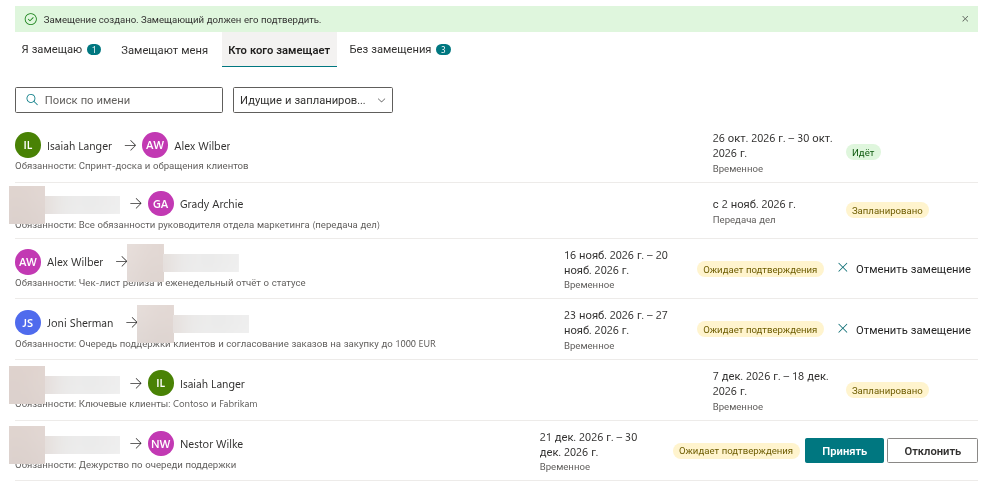Click duties text 'Дежурство по очереди поддержки'
This screenshot has height=488, width=991.
pos(157,465)
